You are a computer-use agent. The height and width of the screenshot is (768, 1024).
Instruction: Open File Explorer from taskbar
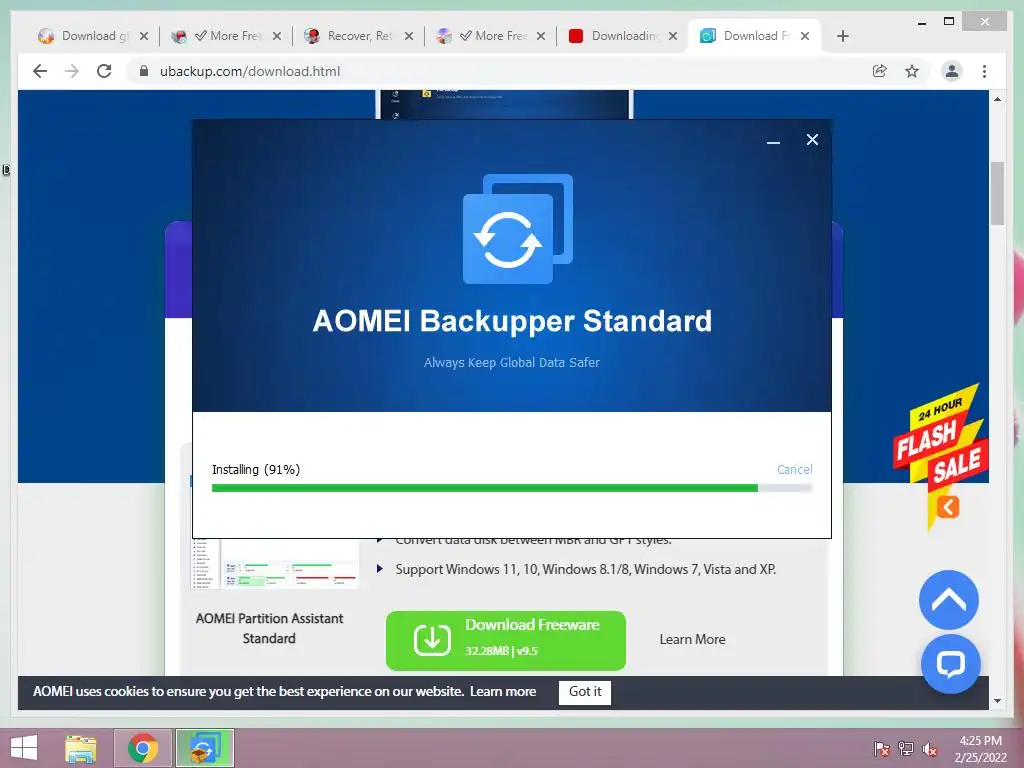81,748
